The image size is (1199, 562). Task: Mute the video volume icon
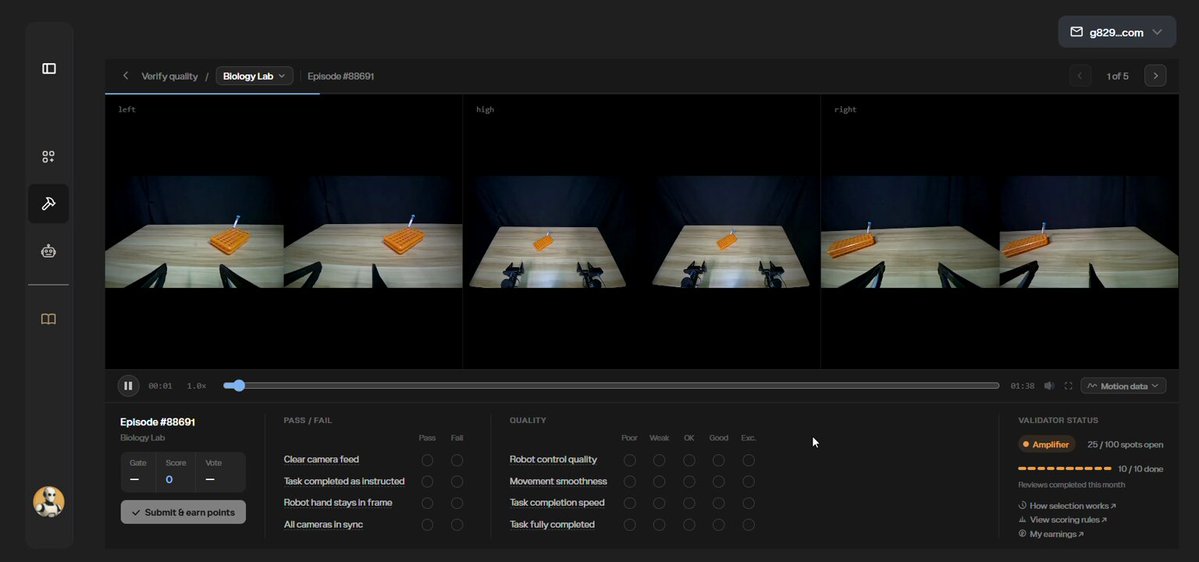1049,386
